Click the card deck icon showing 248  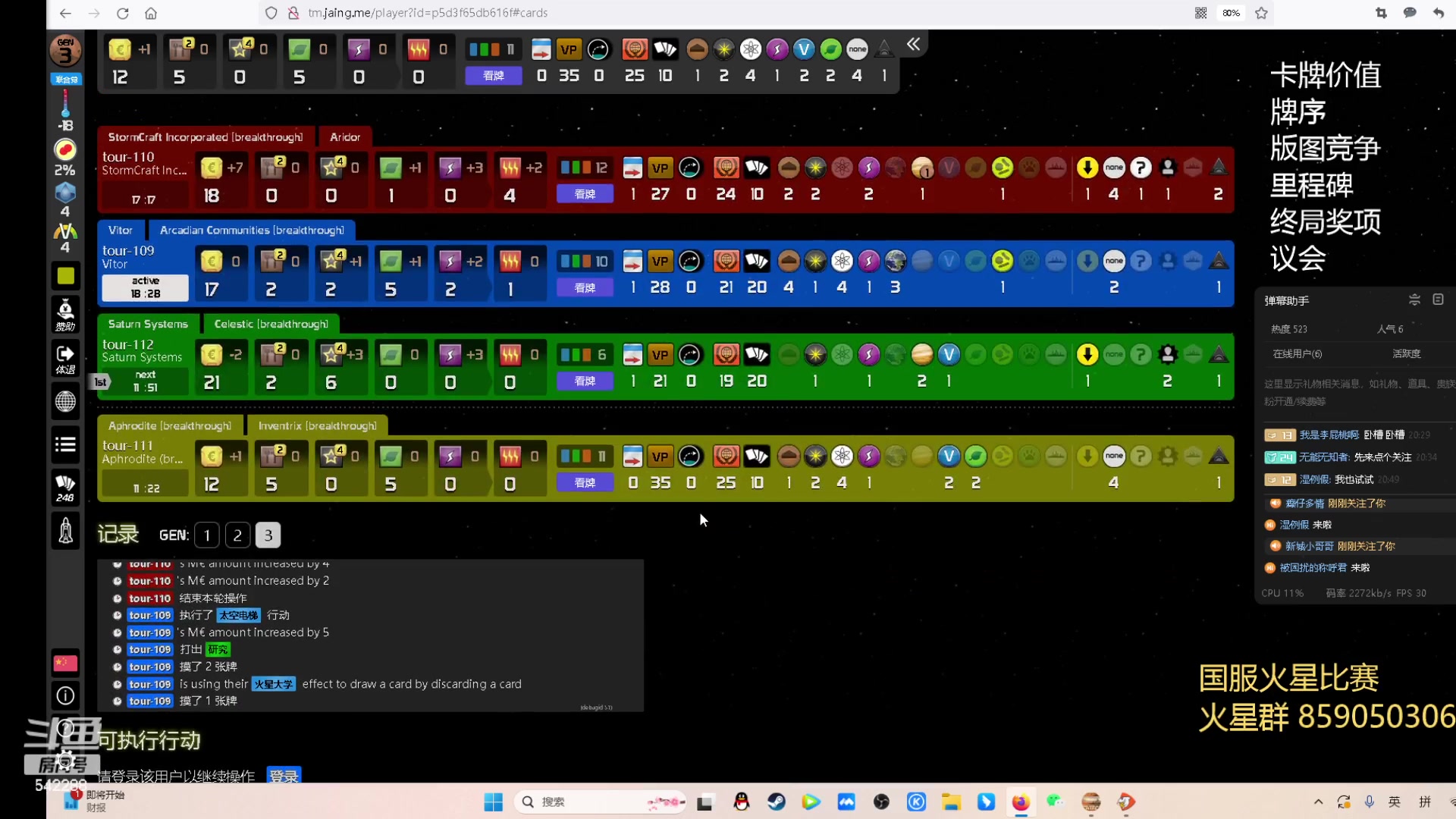tap(65, 488)
